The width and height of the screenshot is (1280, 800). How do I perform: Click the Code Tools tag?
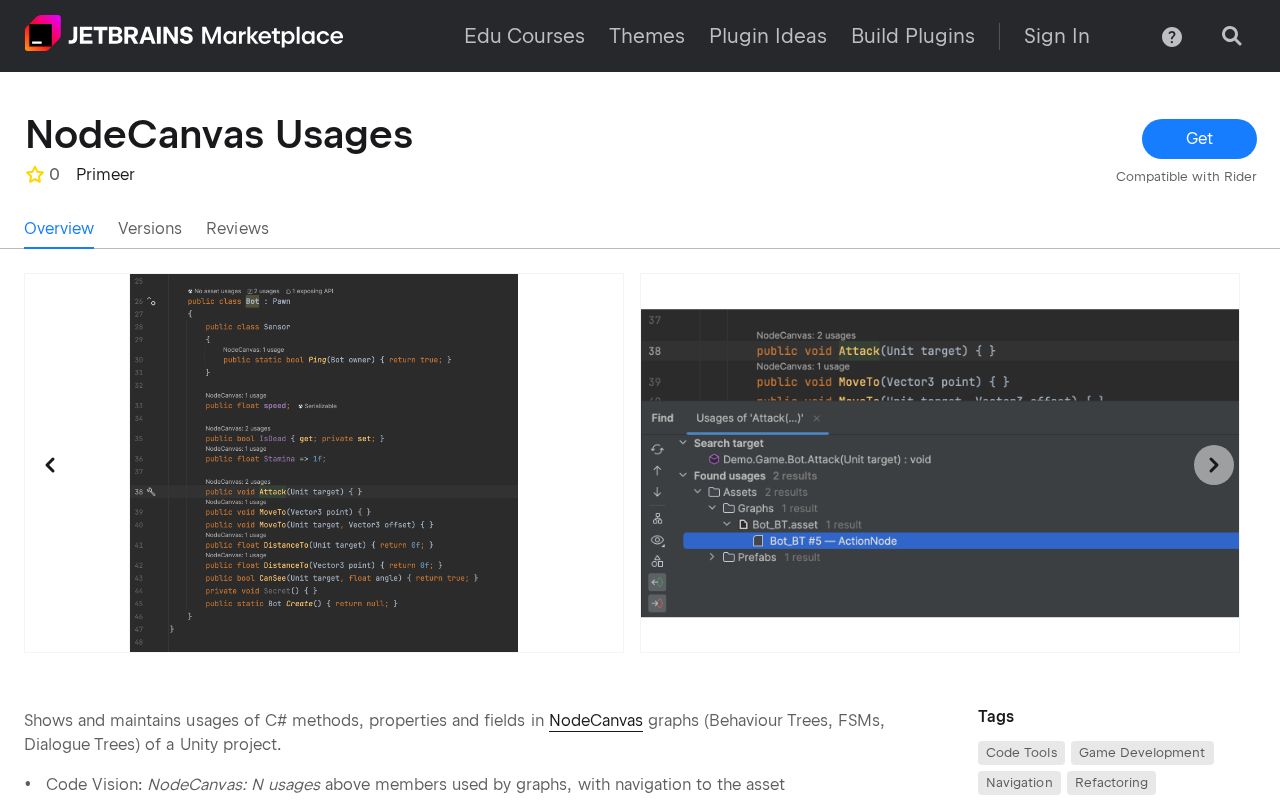click(x=1021, y=753)
